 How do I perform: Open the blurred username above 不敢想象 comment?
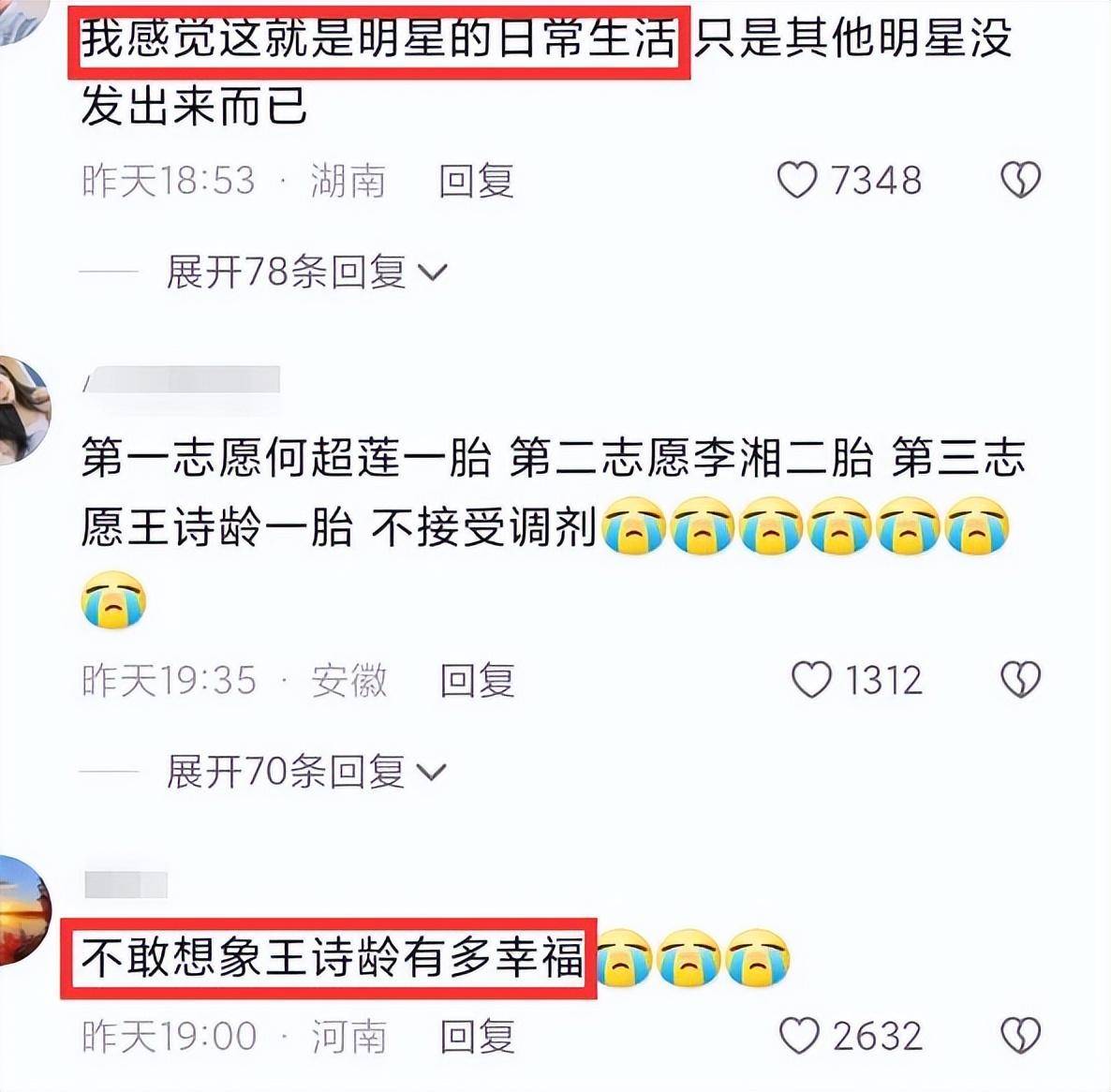(126, 885)
